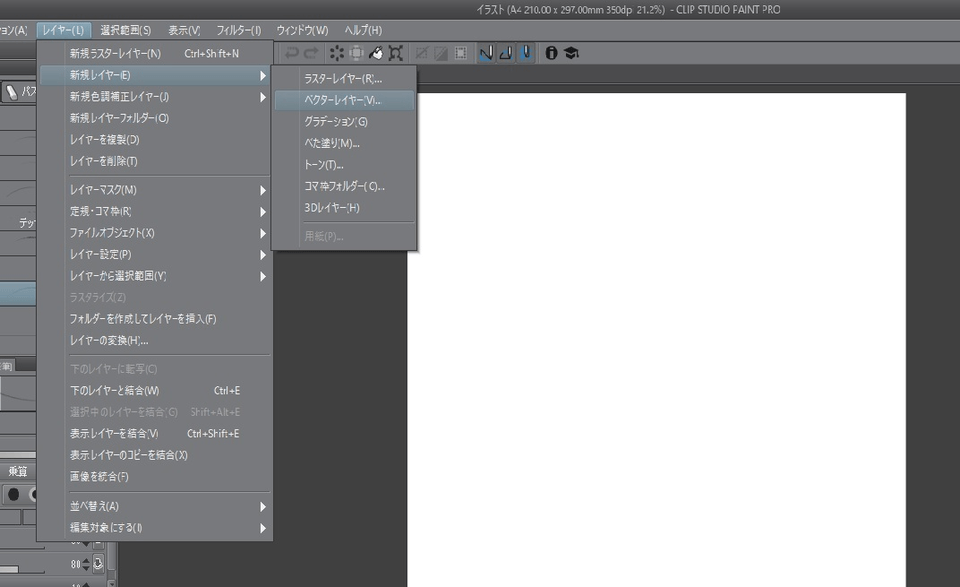This screenshot has width=960, height=587.
Task: Open the CLIP STUDIO info icon
Action: pyautogui.click(x=551, y=53)
